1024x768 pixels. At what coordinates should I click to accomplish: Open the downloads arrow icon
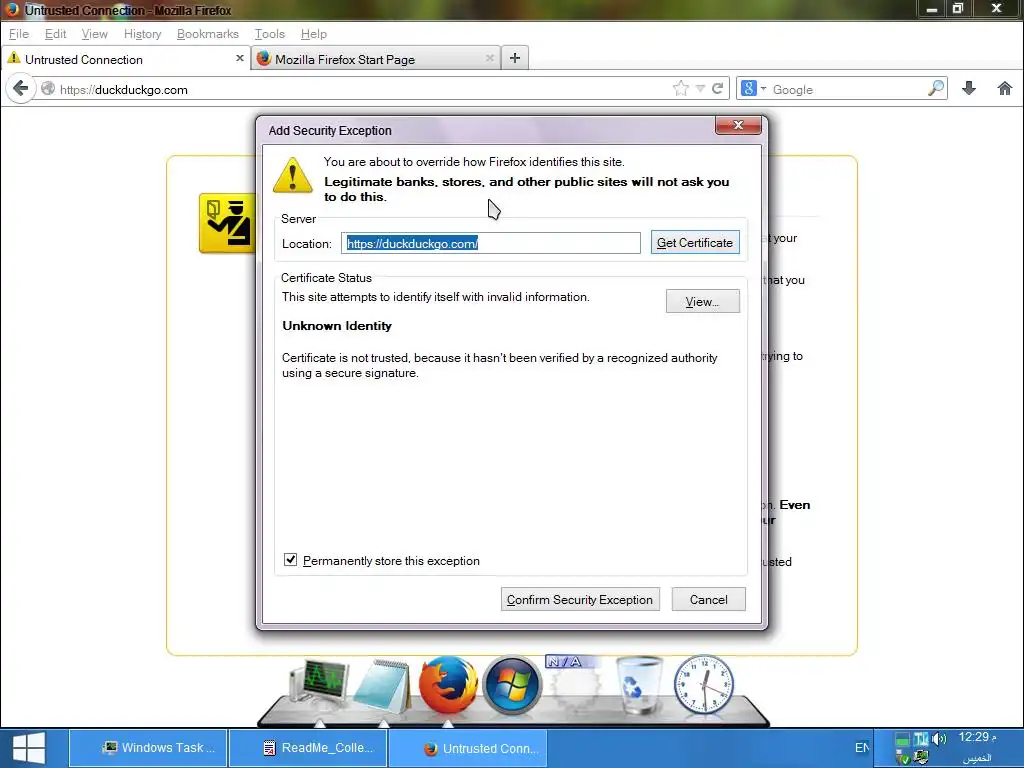[969, 88]
